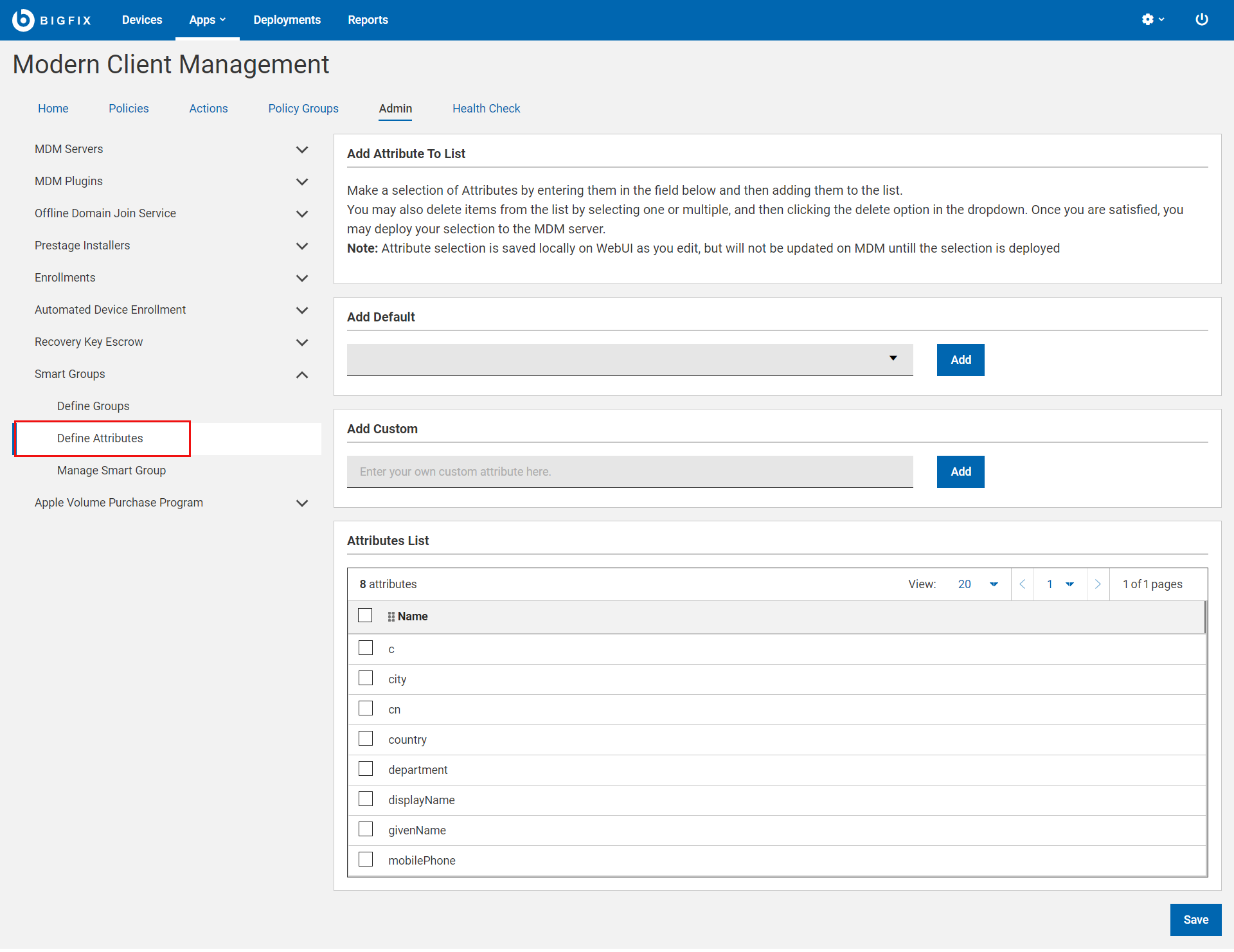Open the Apps menu in top bar

pyautogui.click(x=207, y=20)
